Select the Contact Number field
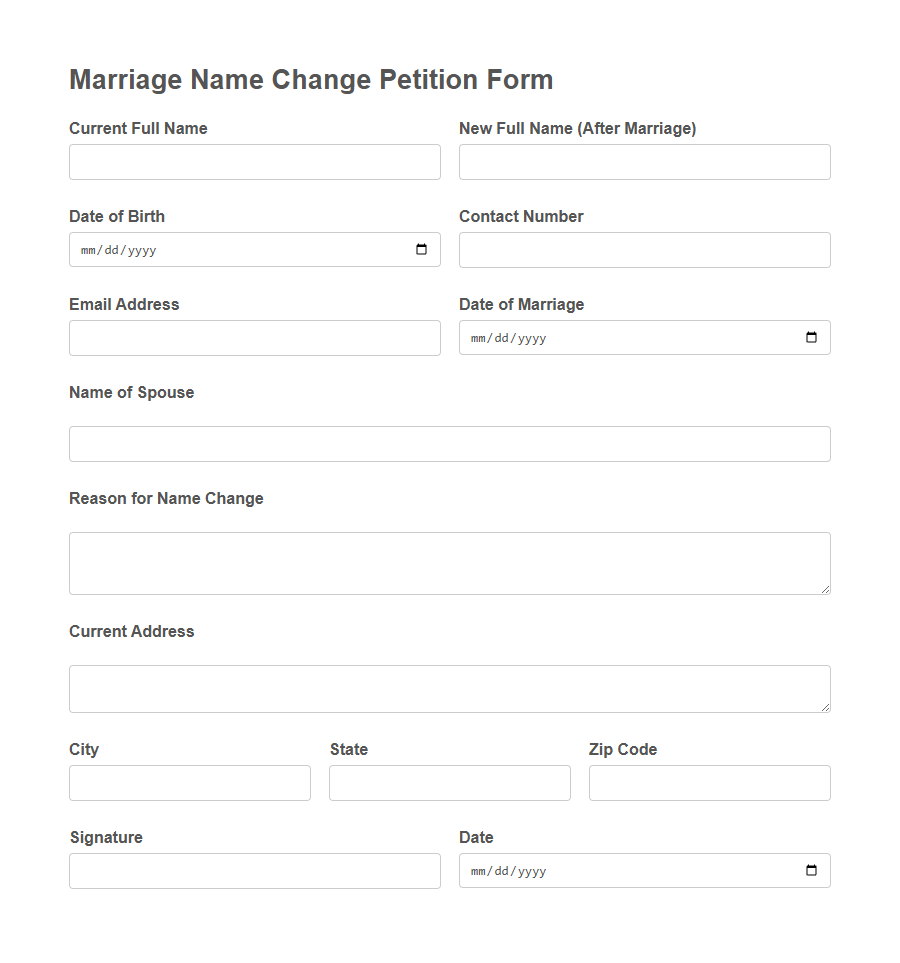The height and width of the screenshot is (963, 900). (644, 249)
